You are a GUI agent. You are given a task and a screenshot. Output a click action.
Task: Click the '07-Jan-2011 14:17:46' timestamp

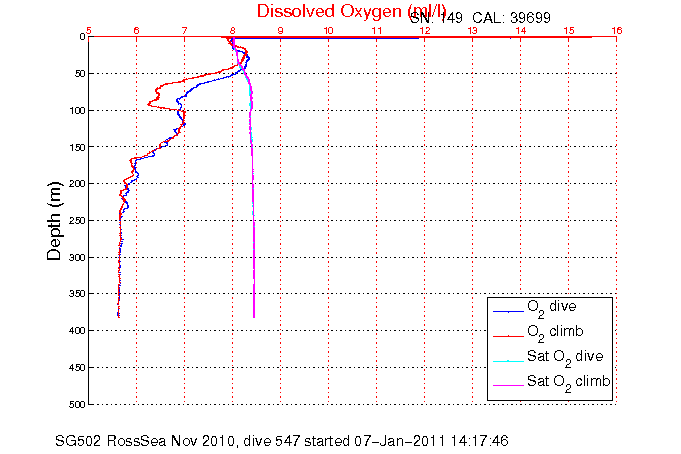(431, 441)
